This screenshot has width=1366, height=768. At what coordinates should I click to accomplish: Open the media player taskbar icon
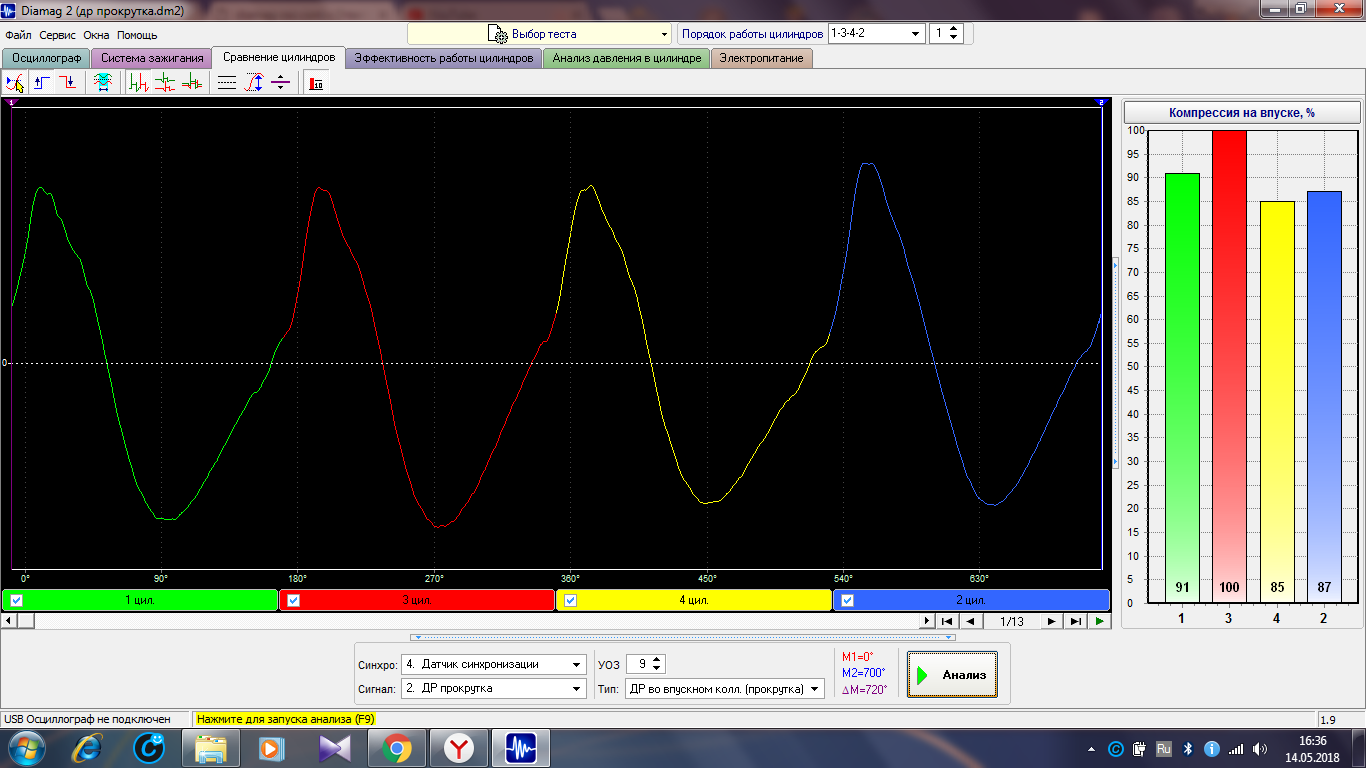[x=272, y=748]
